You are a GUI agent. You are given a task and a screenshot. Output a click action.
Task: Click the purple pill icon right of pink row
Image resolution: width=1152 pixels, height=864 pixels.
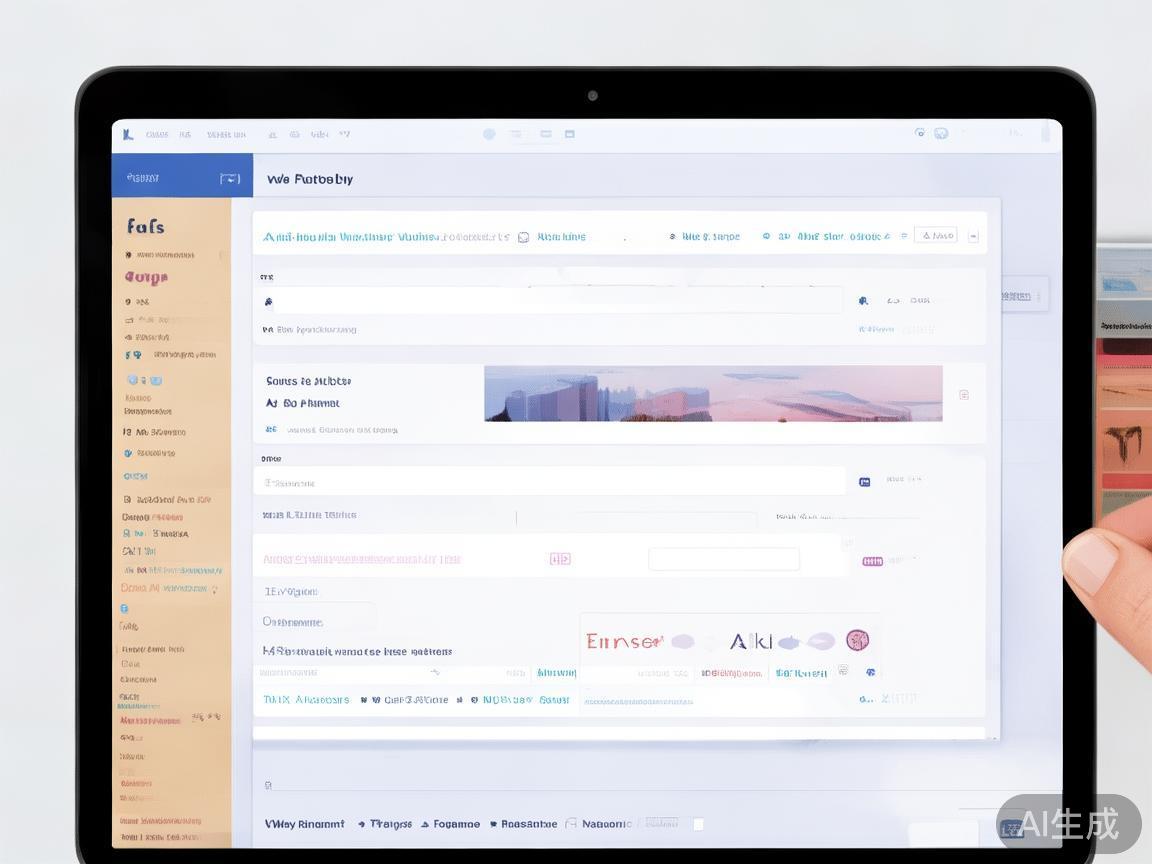pyautogui.click(x=872, y=561)
